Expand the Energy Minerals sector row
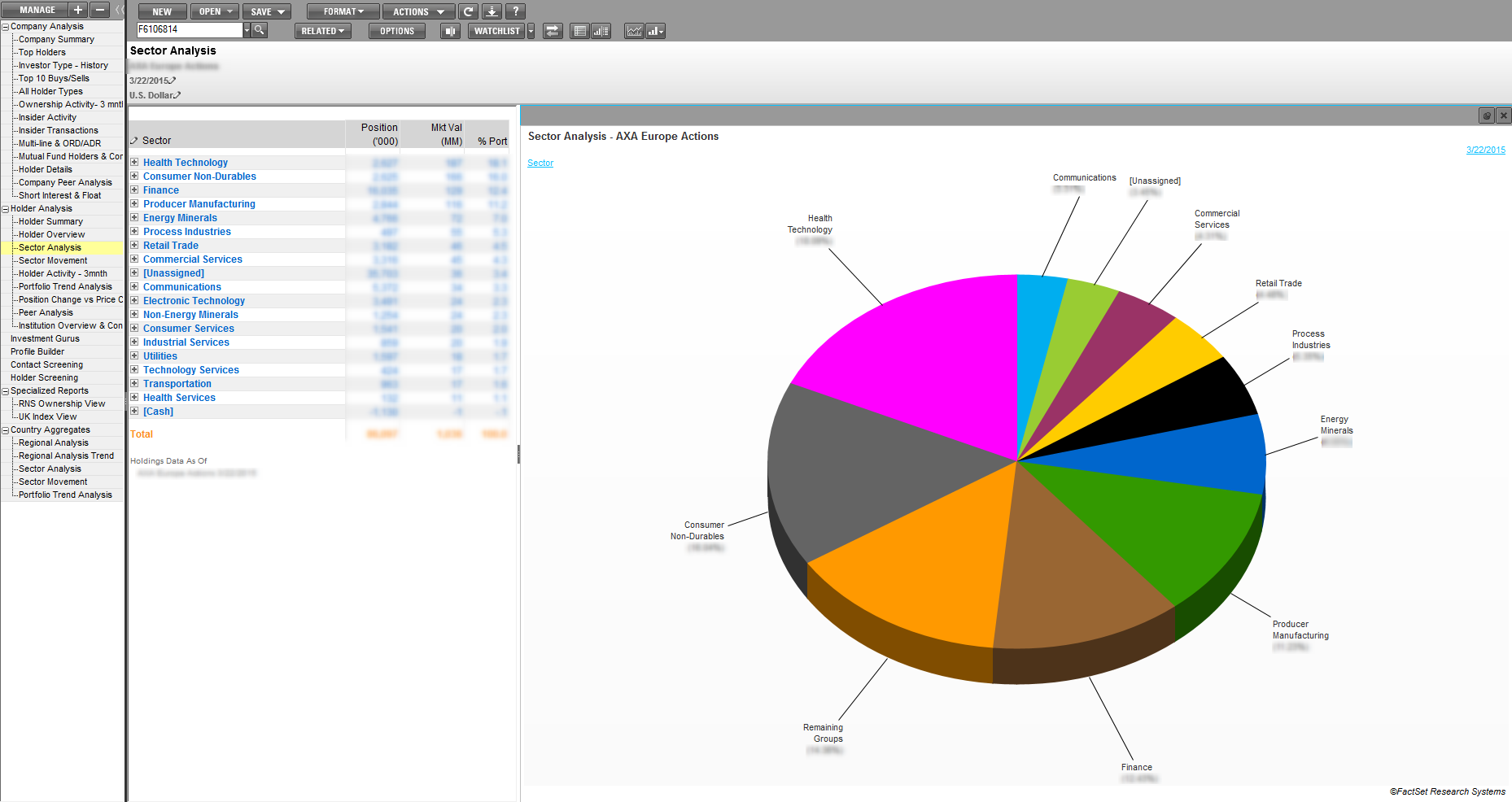The width and height of the screenshot is (1512, 802). pos(134,217)
